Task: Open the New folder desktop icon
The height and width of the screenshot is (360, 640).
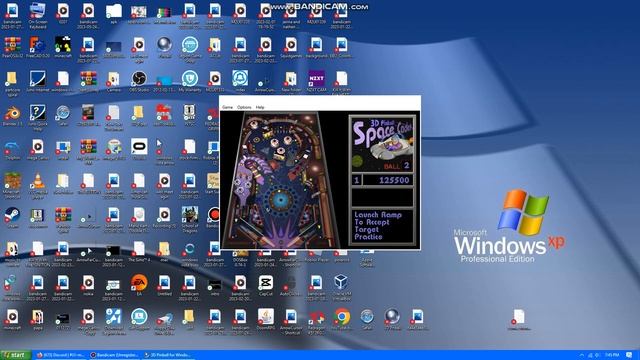Action: [291, 82]
